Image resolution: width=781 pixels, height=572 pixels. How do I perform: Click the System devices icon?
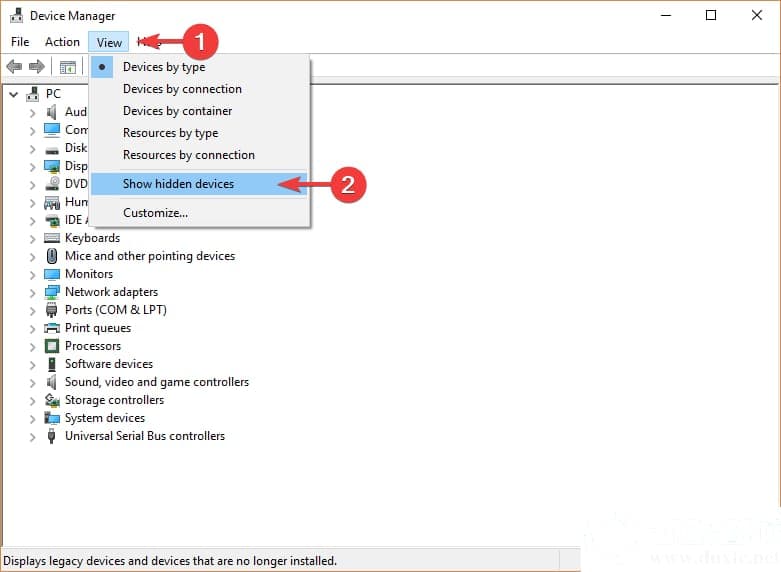52,418
